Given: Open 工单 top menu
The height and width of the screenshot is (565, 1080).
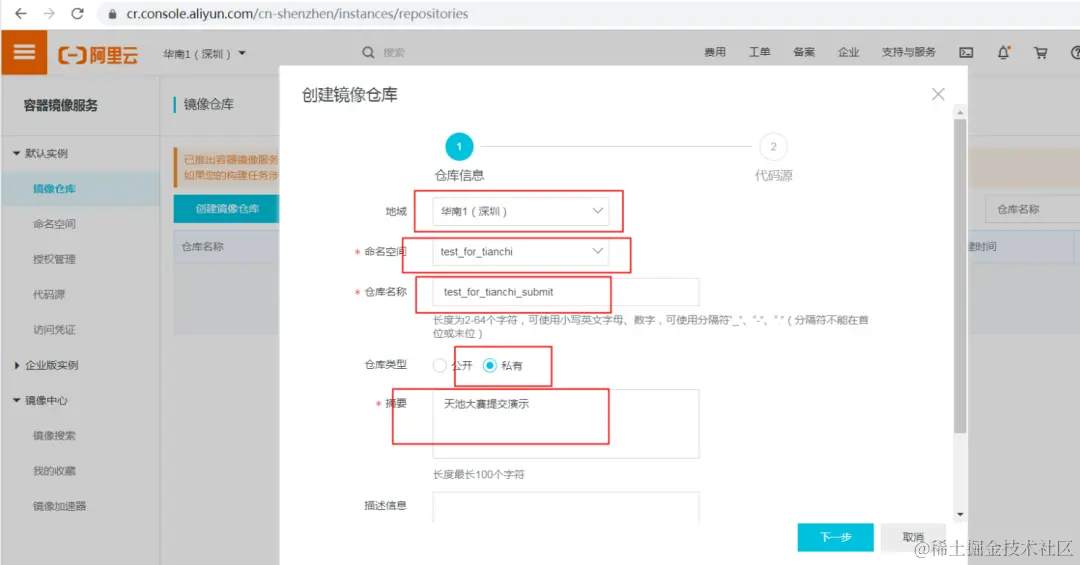Looking at the screenshot, I should (x=760, y=52).
